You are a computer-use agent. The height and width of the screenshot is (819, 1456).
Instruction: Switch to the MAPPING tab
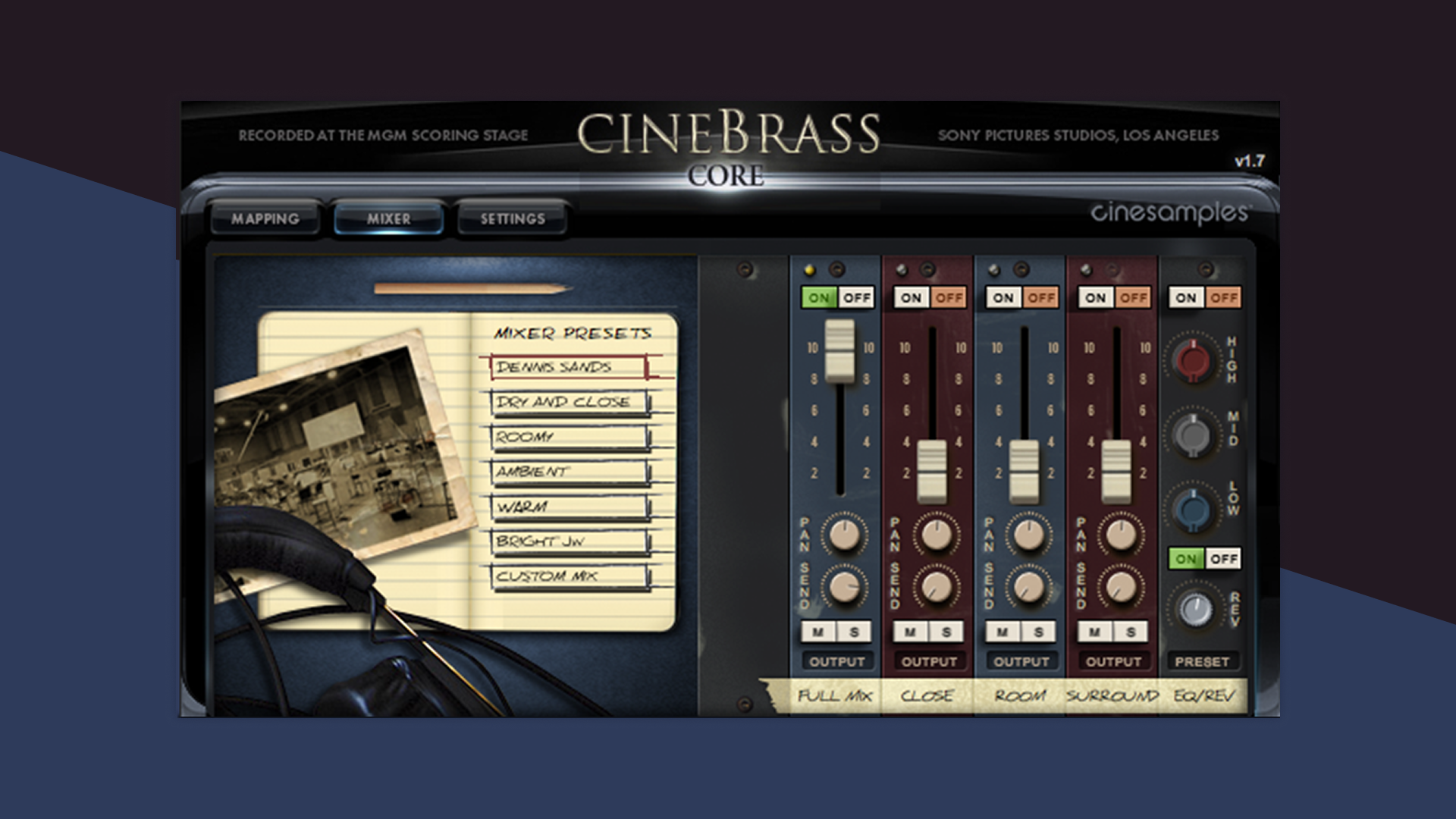267,218
